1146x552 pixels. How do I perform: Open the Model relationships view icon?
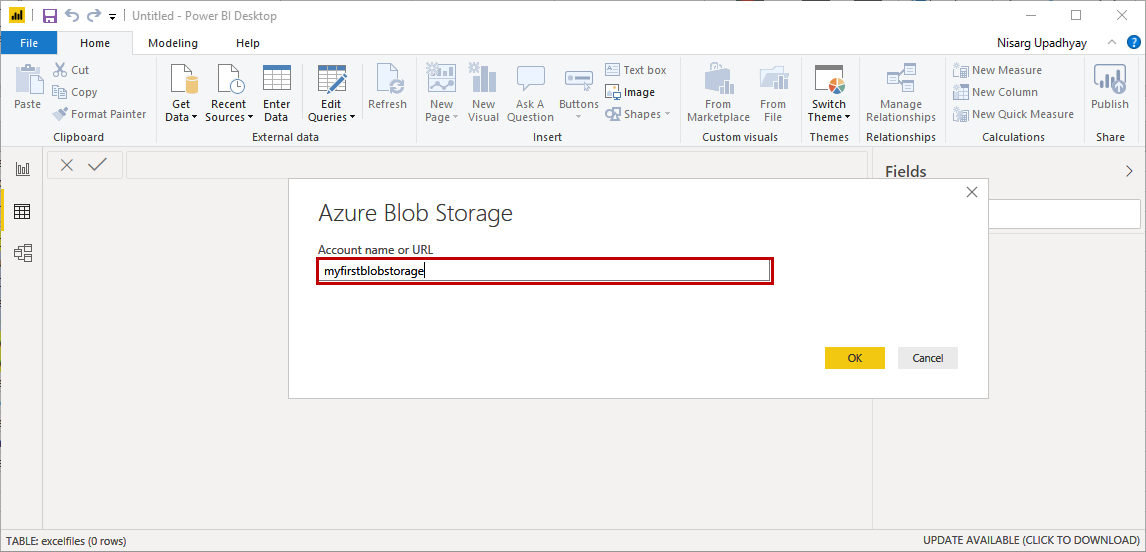[22, 253]
